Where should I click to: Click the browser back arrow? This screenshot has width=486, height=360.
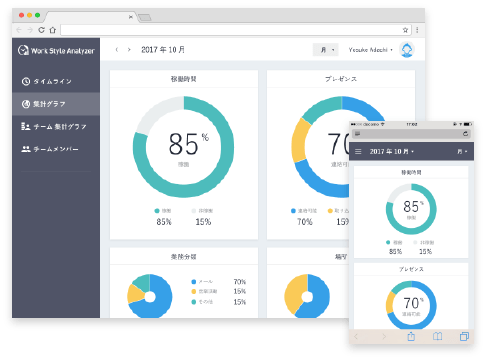point(19,30)
